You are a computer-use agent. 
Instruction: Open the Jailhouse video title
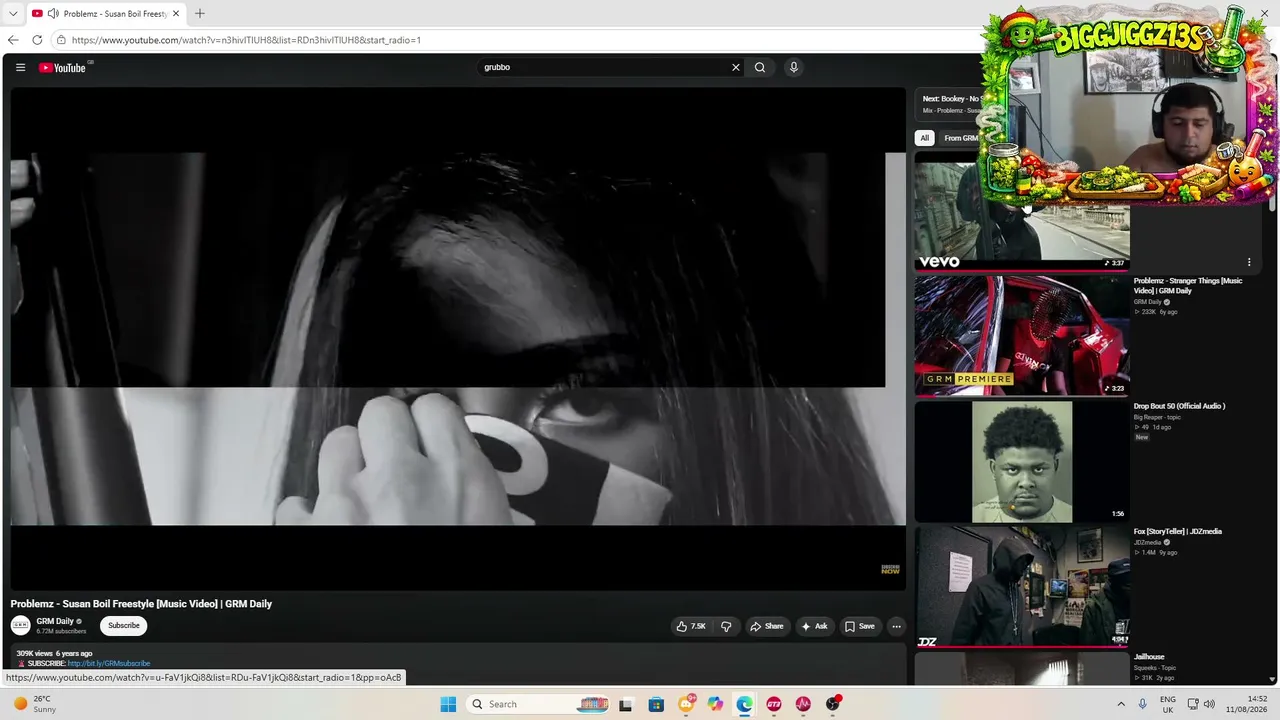coord(1149,657)
